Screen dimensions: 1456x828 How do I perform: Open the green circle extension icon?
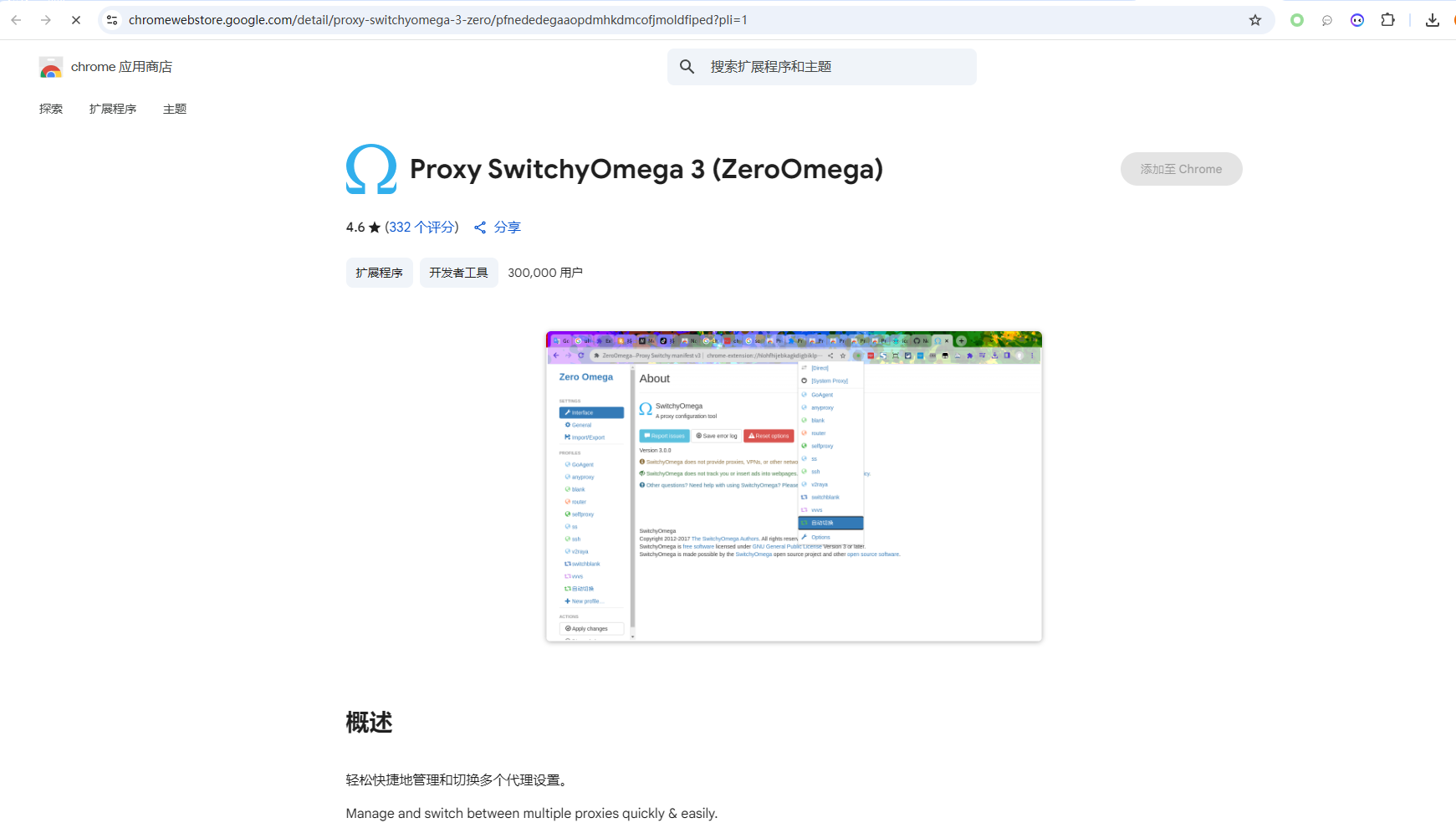coord(1297,20)
